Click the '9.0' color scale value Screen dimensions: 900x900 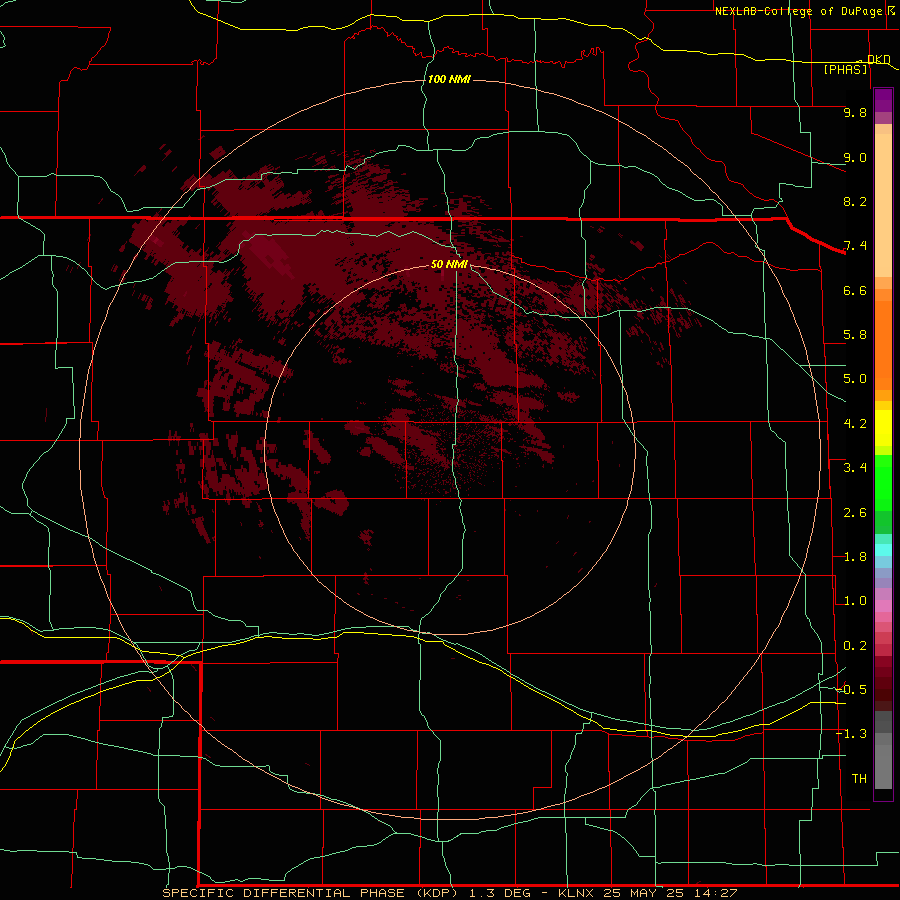pyautogui.click(x=855, y=157)
